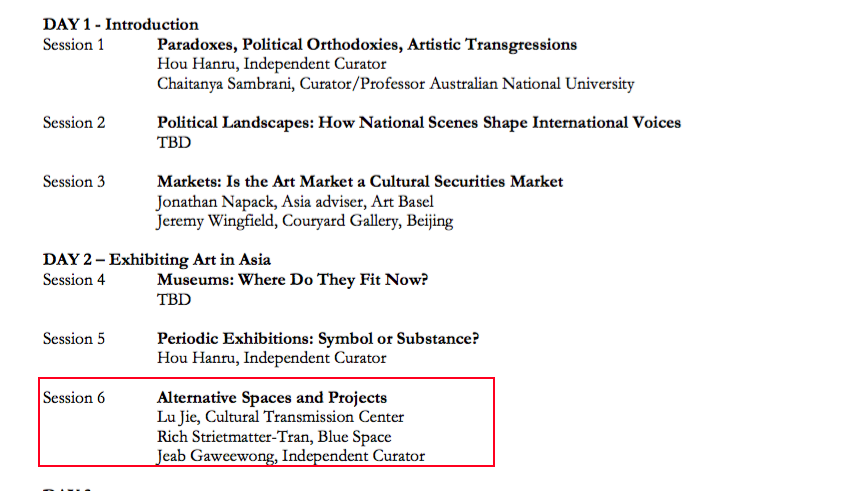This screenshot has height=491, width=847.
Task: Click the Periodic Exhibitions: Symbol or Substance? title
Action: coord(318,339)
